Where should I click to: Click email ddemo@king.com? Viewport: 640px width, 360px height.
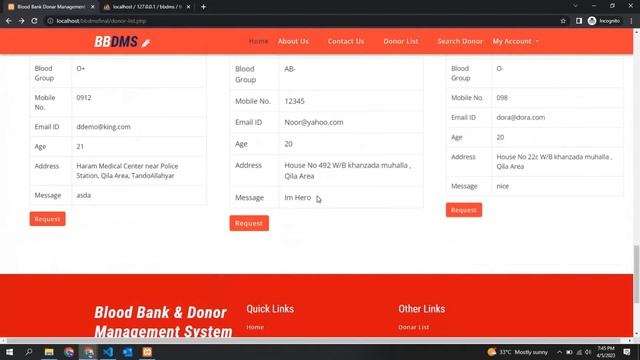[x=103, y=127]
